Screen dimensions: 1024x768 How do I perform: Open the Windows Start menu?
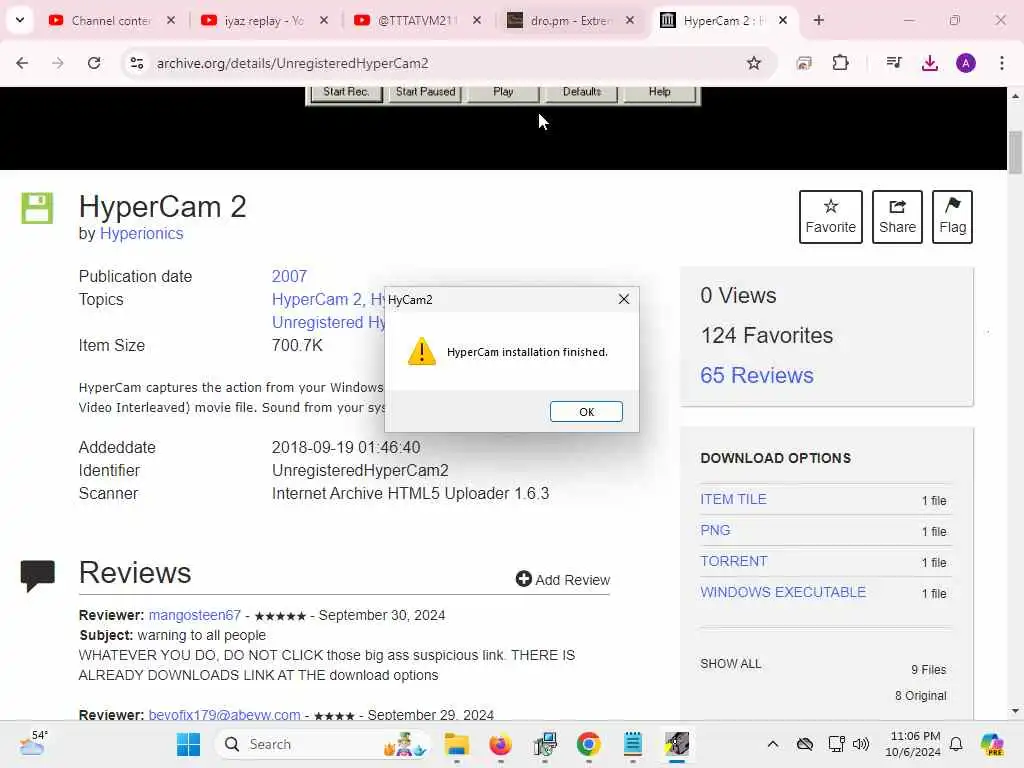188,744
